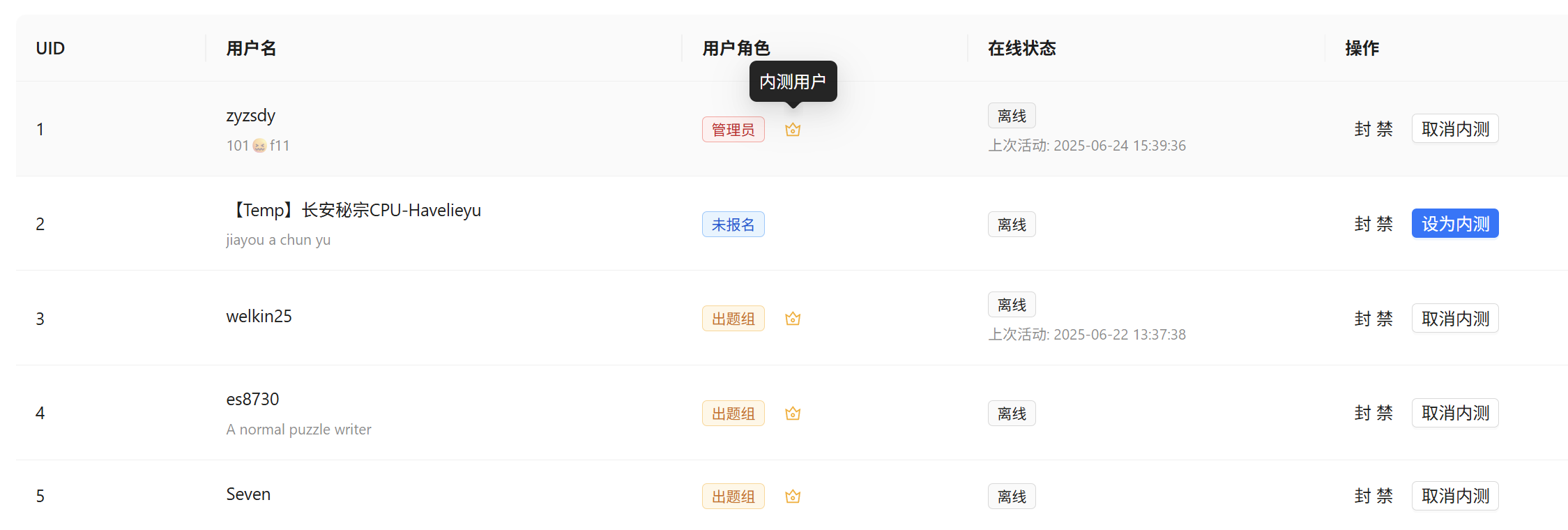This screenshot has height=530, width=1568.
Task: Click 封禁 in the es8730 row
Action: click(1373, 414)
